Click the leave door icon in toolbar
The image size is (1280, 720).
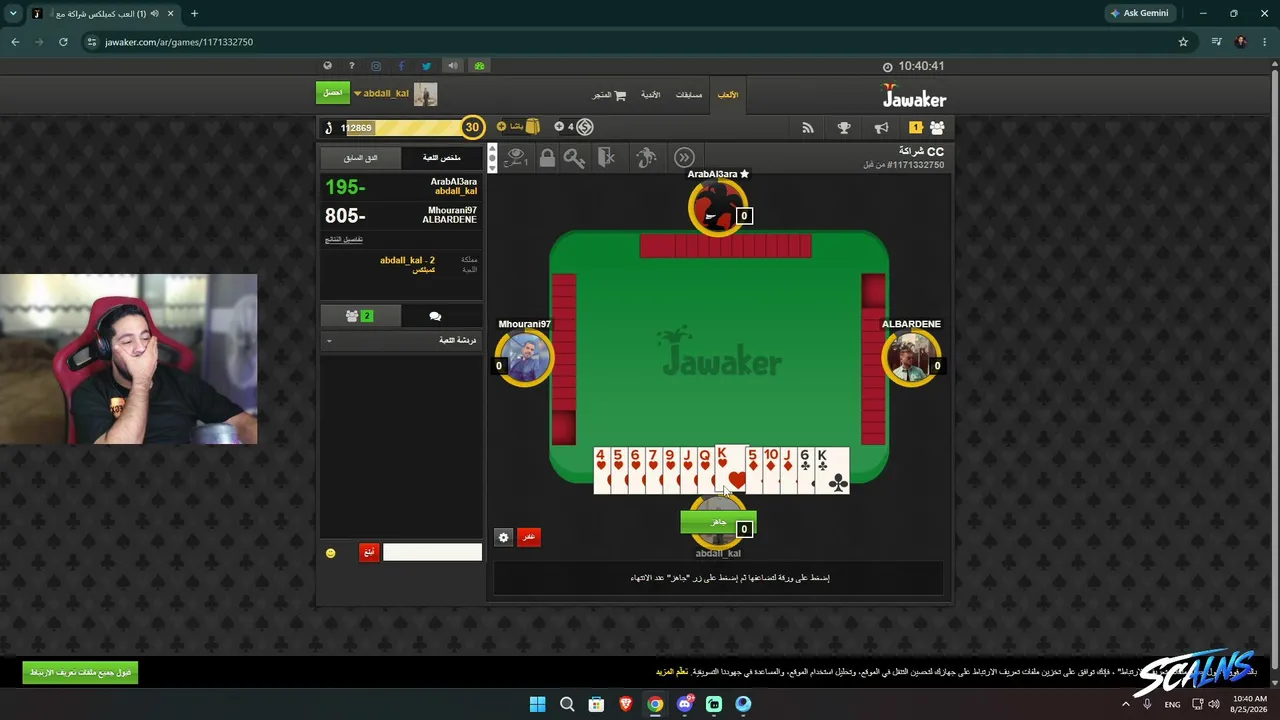(x=607, y=158)
